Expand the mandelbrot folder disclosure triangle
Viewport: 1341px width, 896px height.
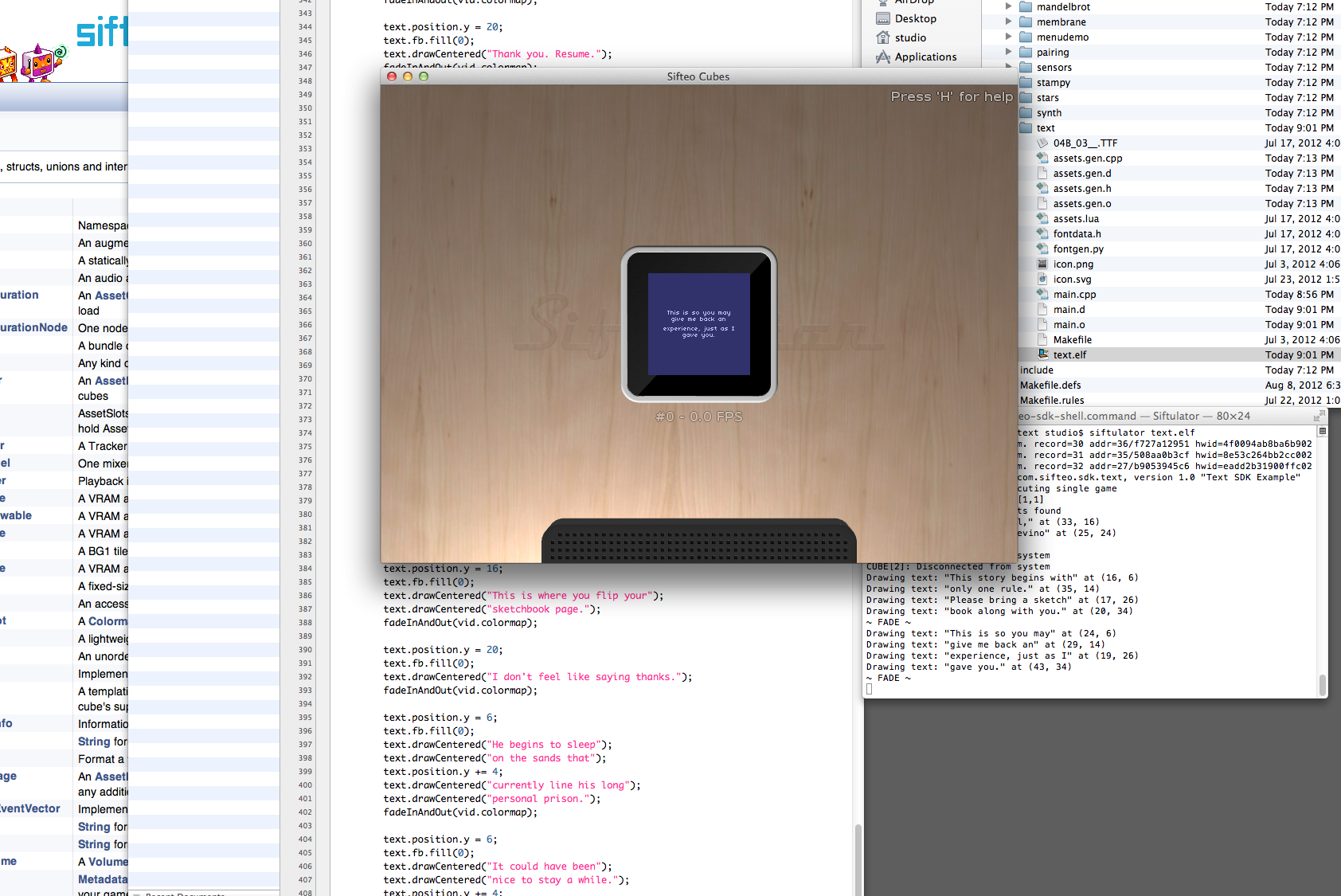click(1008, 6)
